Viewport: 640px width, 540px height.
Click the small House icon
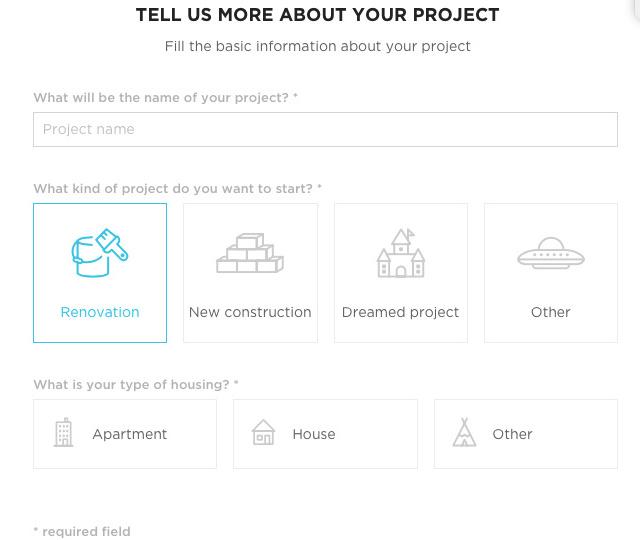click(x=263, y=432)
